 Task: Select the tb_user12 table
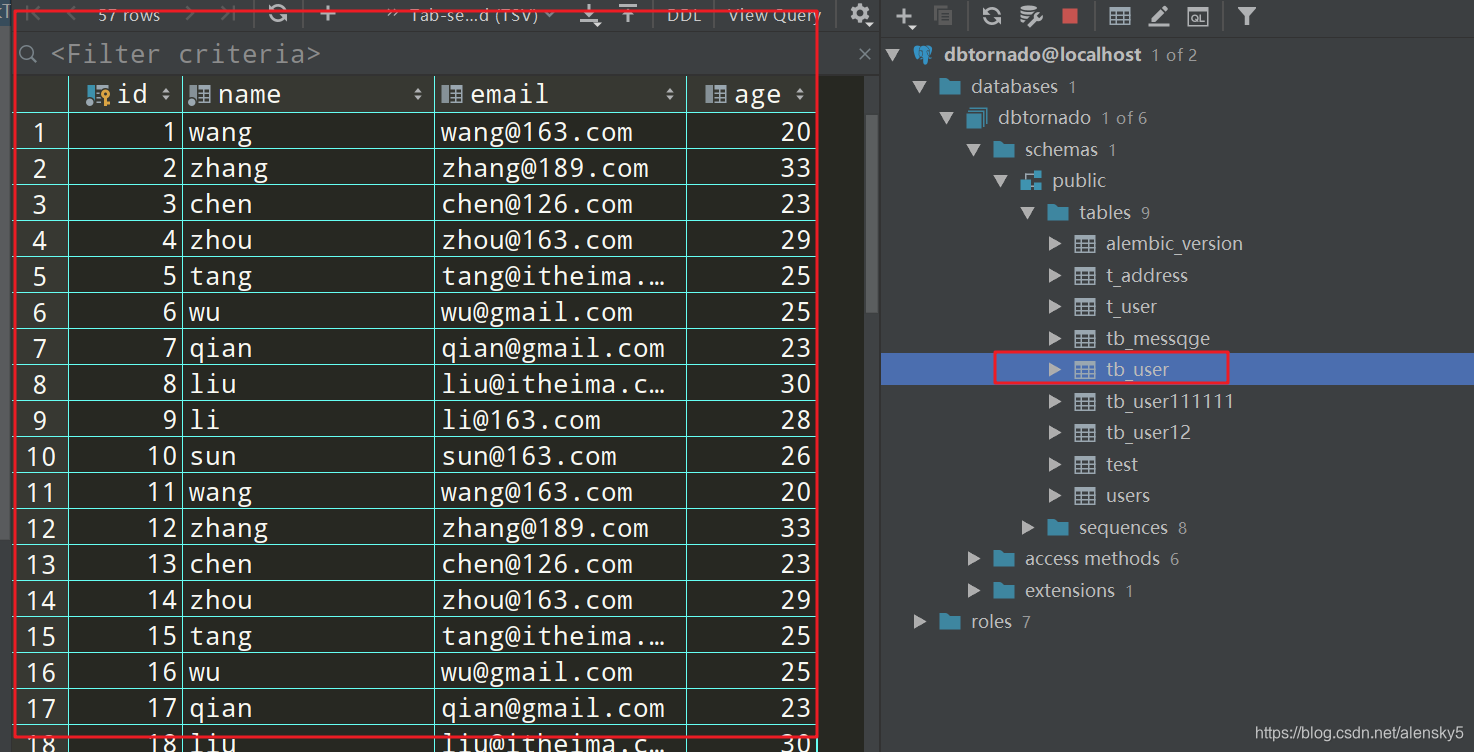(1148, 433)
